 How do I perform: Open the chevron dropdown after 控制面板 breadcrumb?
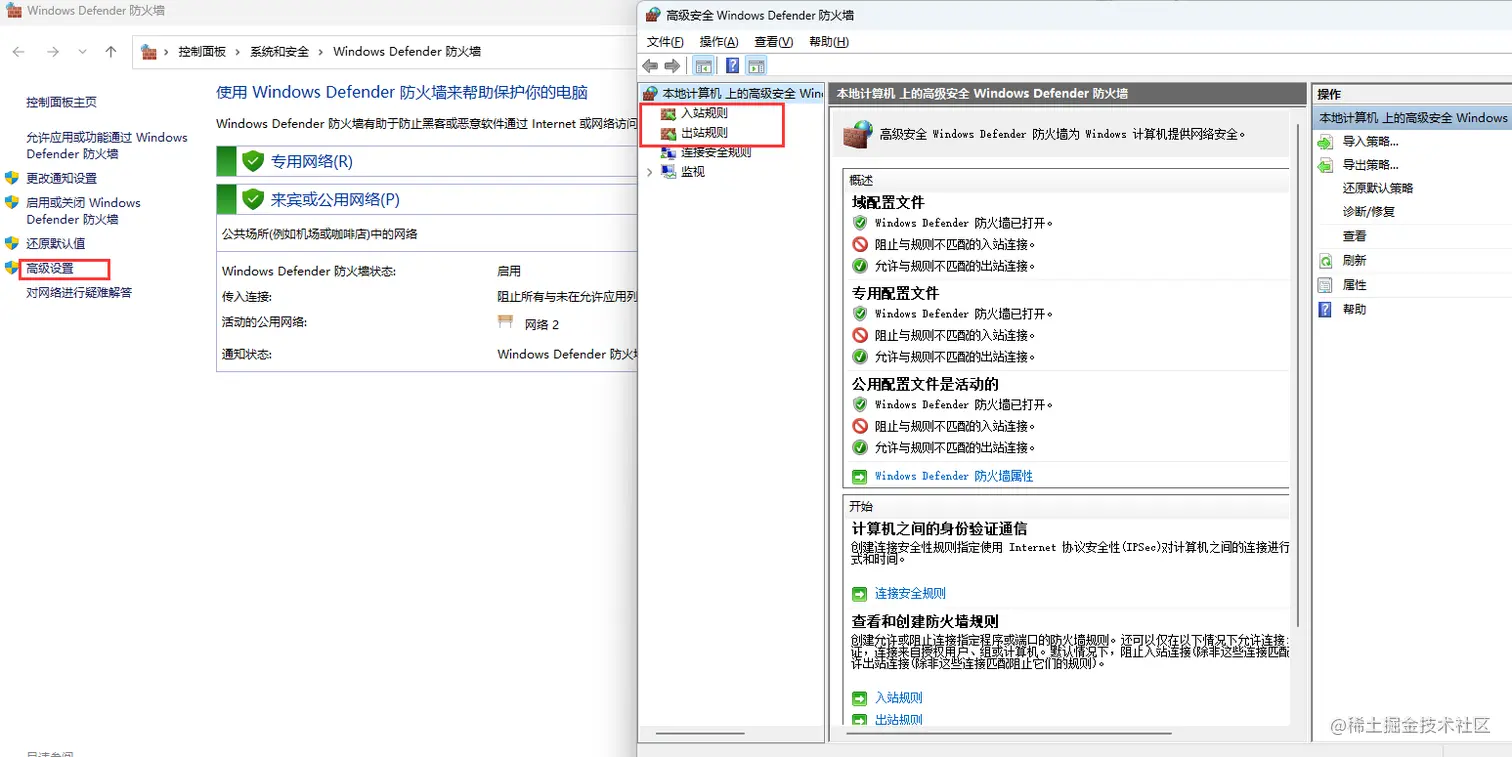pos(238,51)
